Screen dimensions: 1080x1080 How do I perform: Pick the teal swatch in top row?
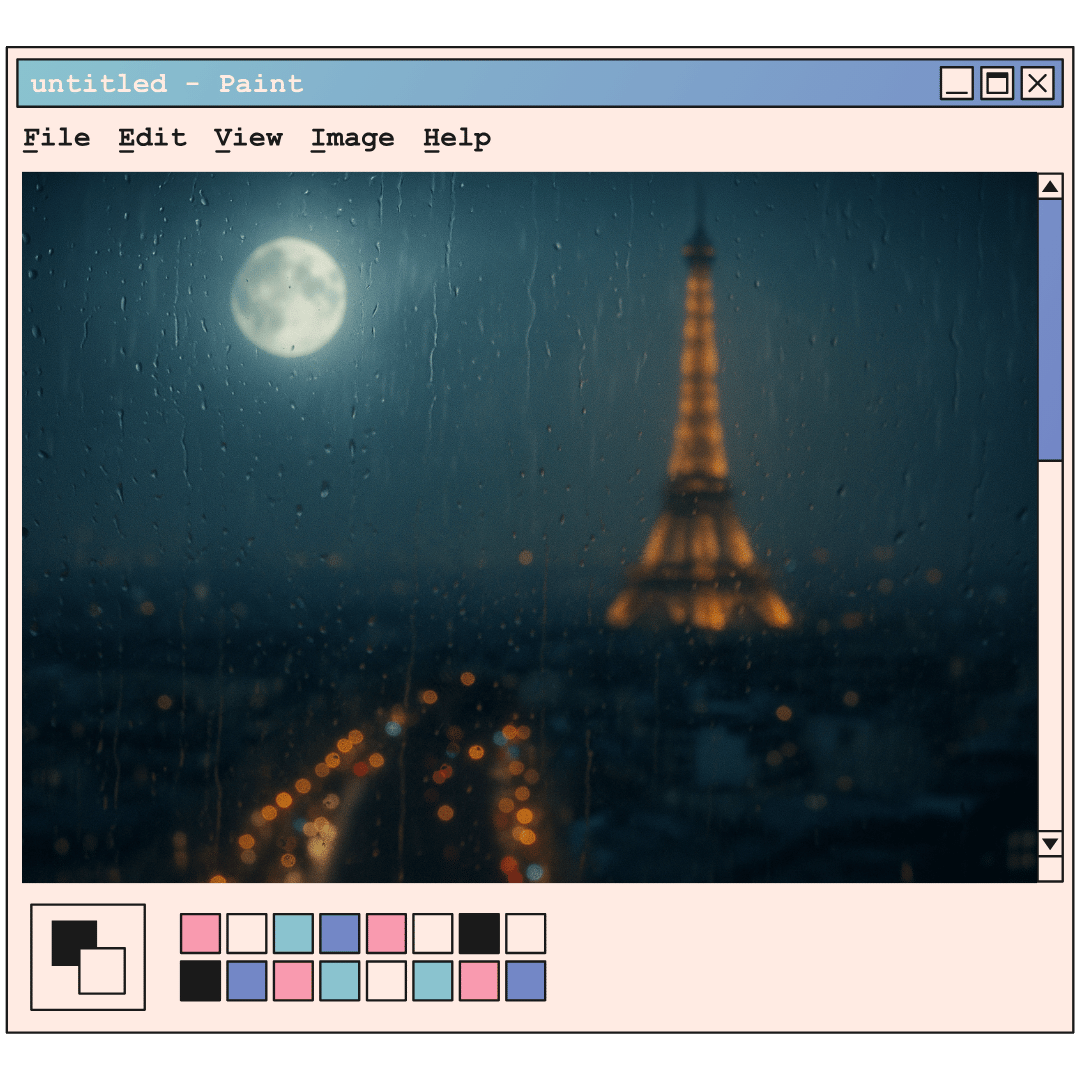pos(293,933)
